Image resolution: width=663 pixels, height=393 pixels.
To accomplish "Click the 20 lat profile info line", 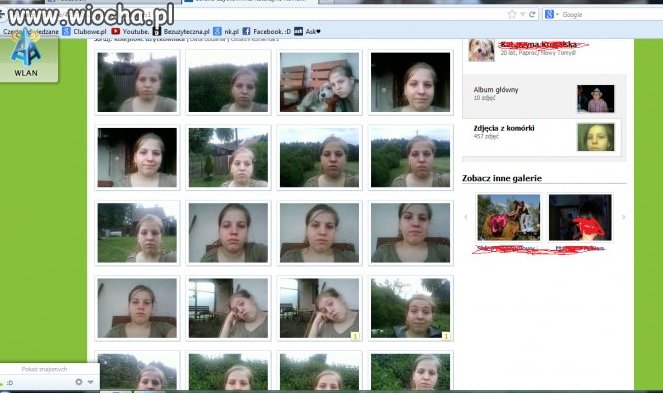I will [x=538, y=53].
